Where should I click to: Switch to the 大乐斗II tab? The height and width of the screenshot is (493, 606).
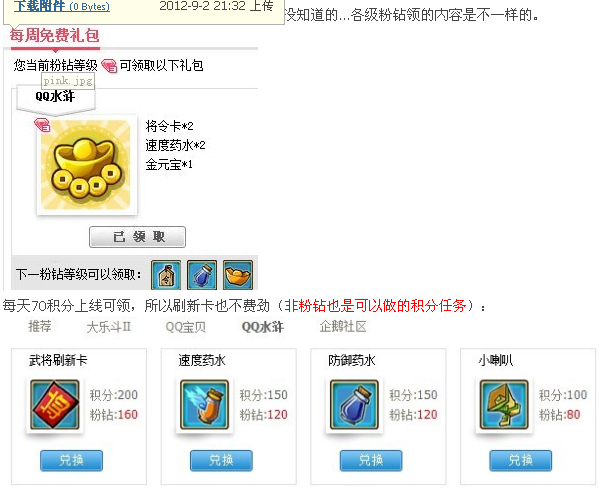[x=109, y=327]
